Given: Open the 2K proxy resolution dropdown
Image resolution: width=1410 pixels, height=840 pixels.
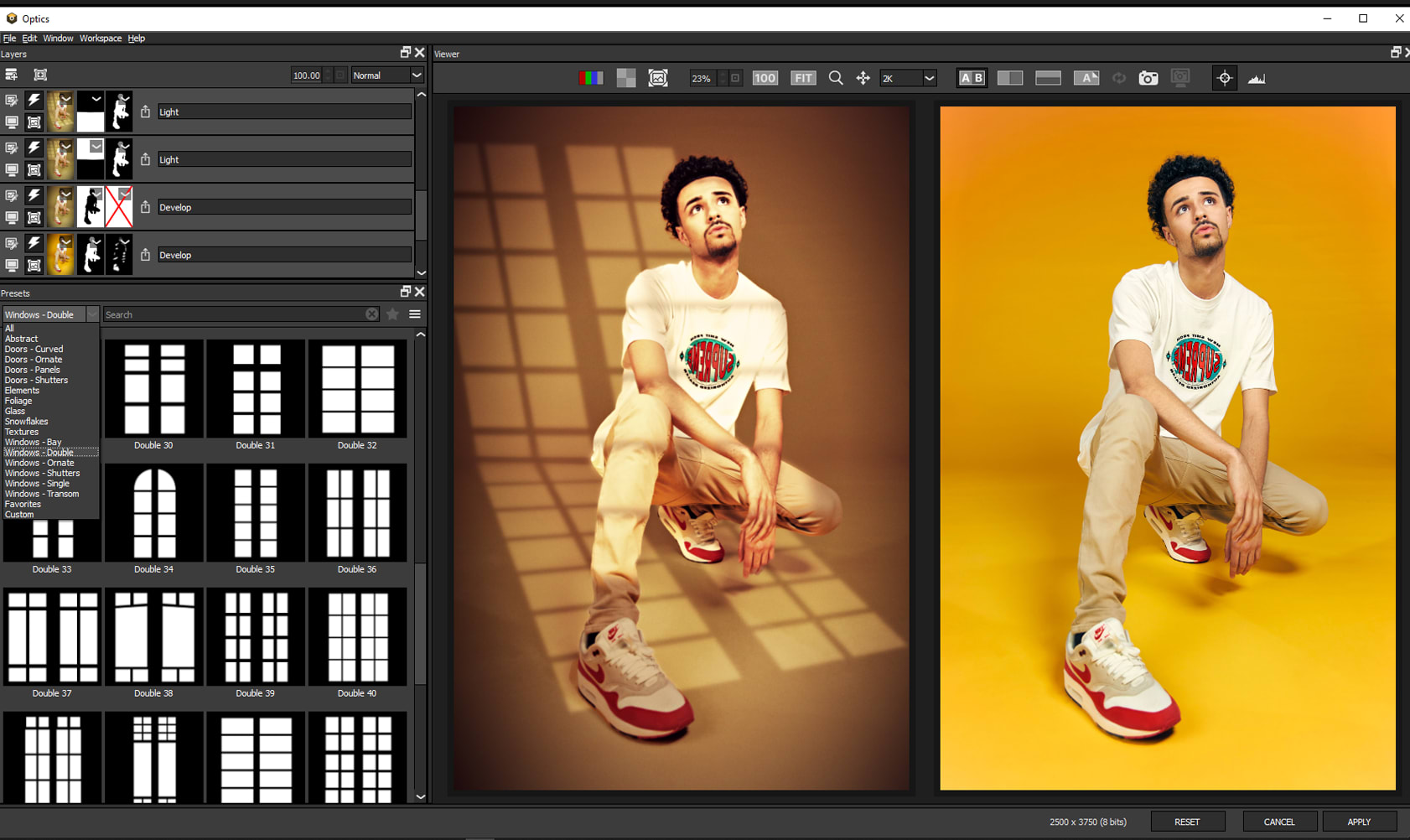Looking at the screenshot, I should (907, 78).
